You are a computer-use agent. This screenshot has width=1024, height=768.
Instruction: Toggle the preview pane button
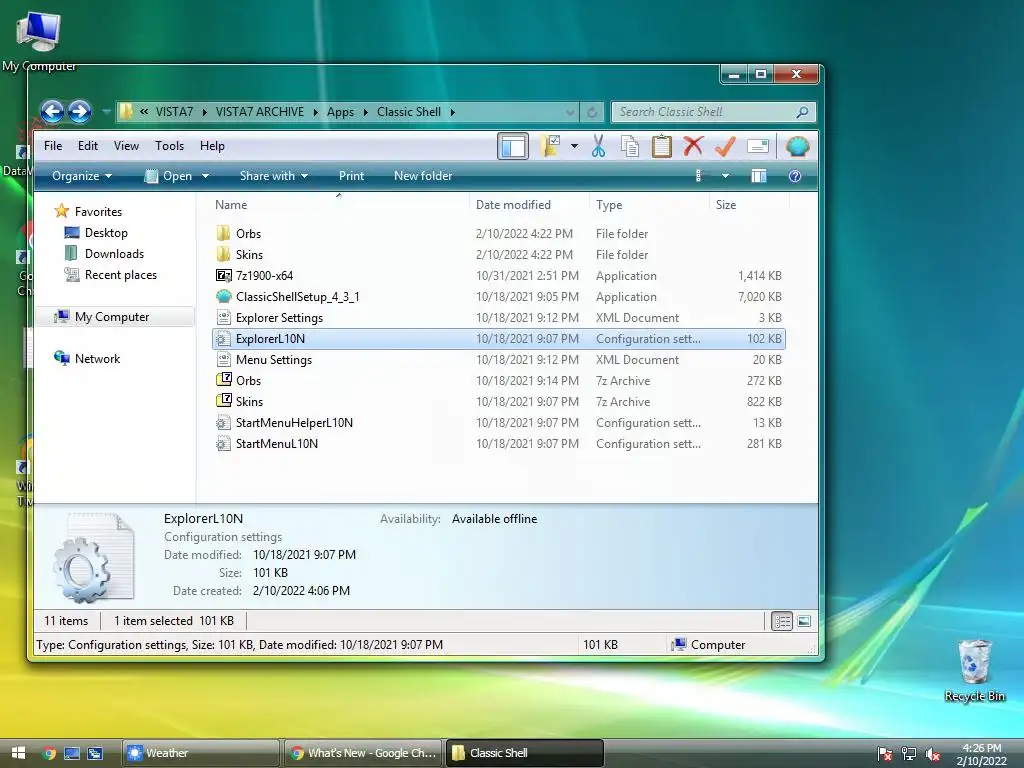(x=758, y=176)
